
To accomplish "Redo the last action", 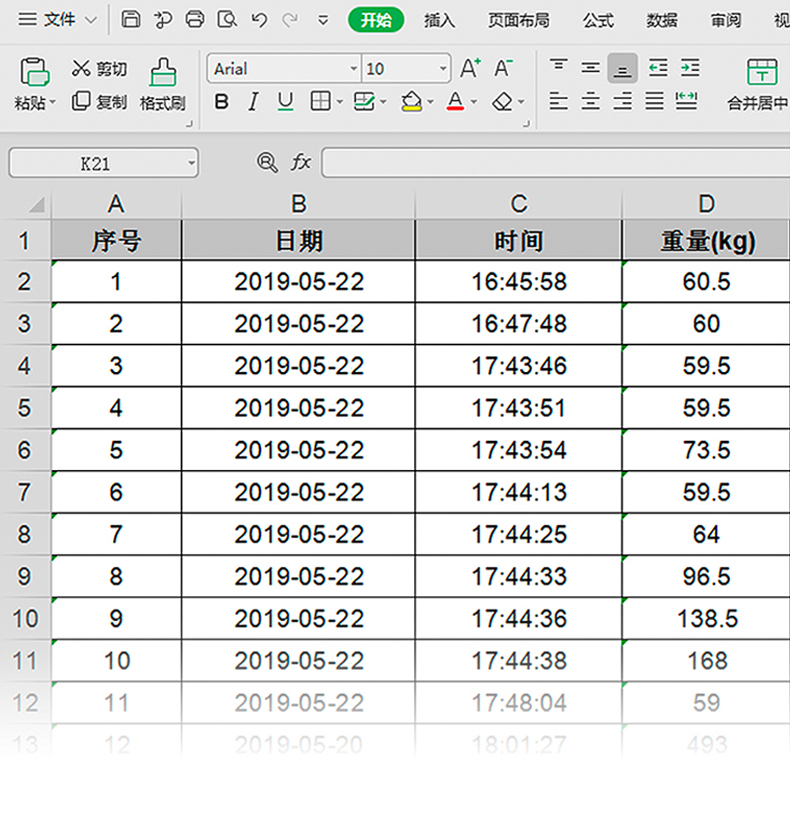I will click(x=290, y=20).
